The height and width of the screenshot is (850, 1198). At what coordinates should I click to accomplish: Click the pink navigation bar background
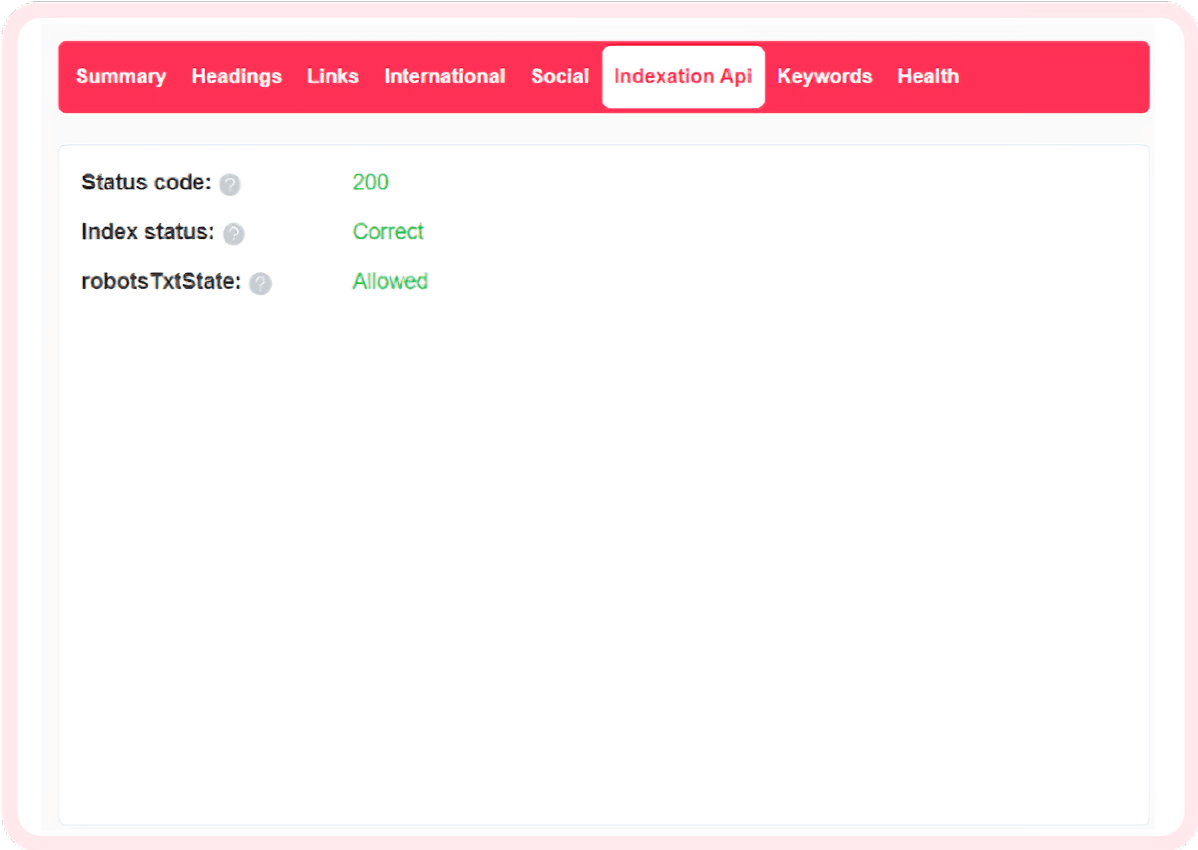pos(1050,76)
